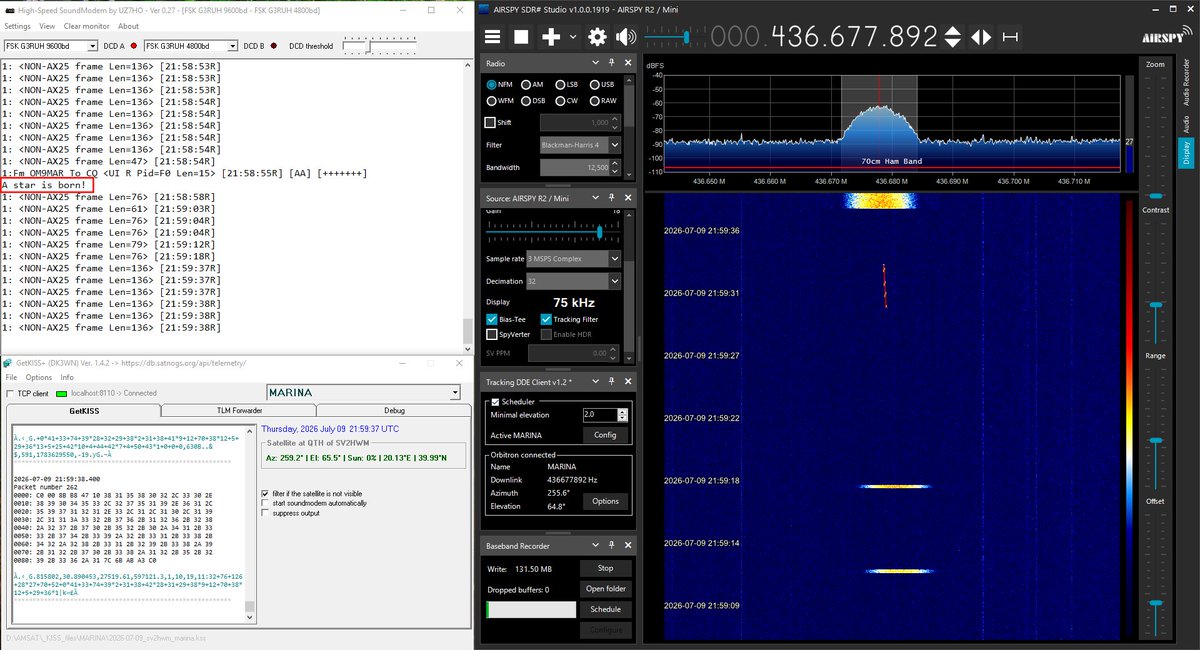
Task: Click green connection indicator in GetKISS+
Action: [x=61, y=393]
